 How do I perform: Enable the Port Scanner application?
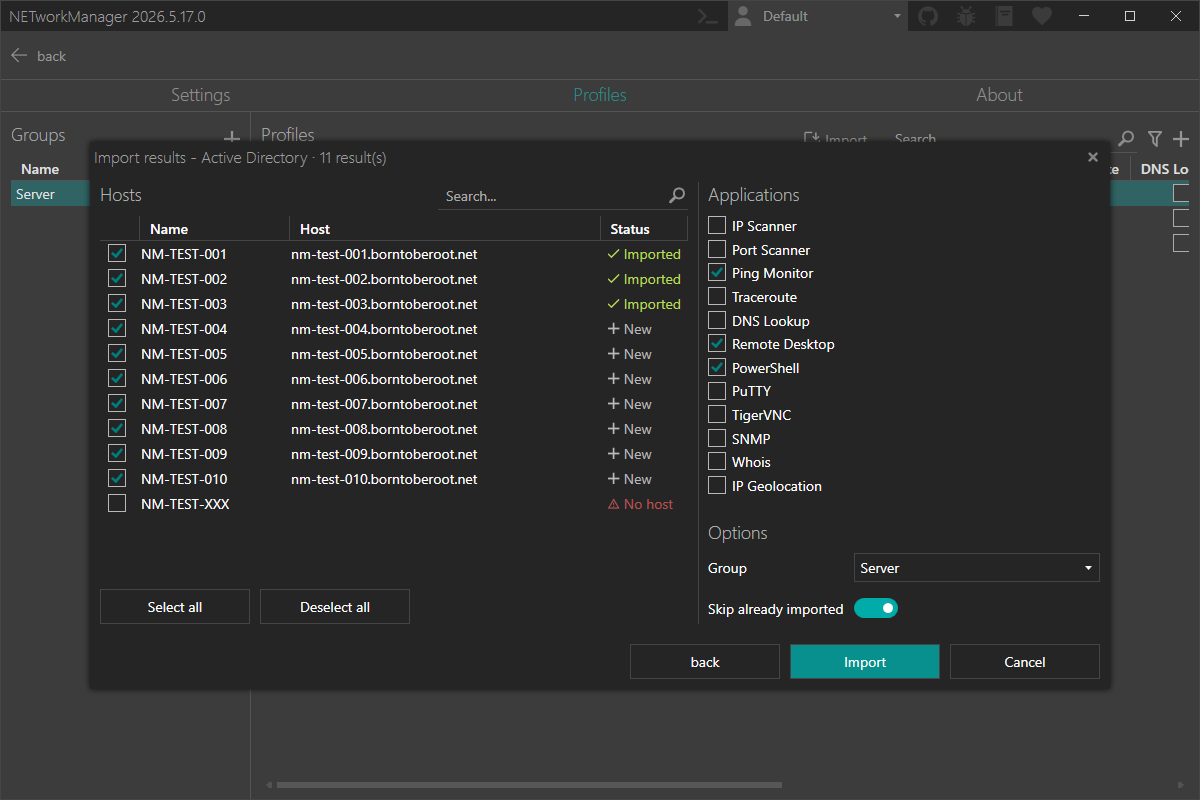[717, 250]
